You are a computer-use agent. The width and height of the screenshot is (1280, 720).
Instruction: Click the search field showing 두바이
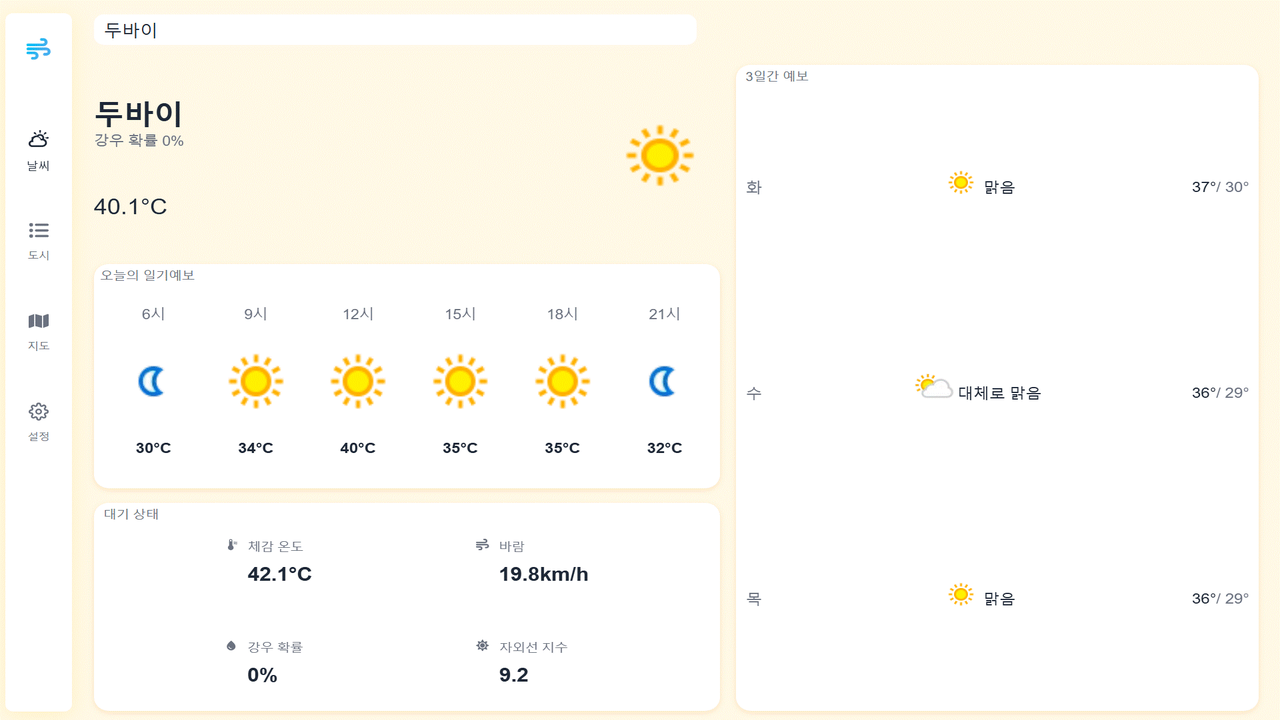click(x=395, y=29)
